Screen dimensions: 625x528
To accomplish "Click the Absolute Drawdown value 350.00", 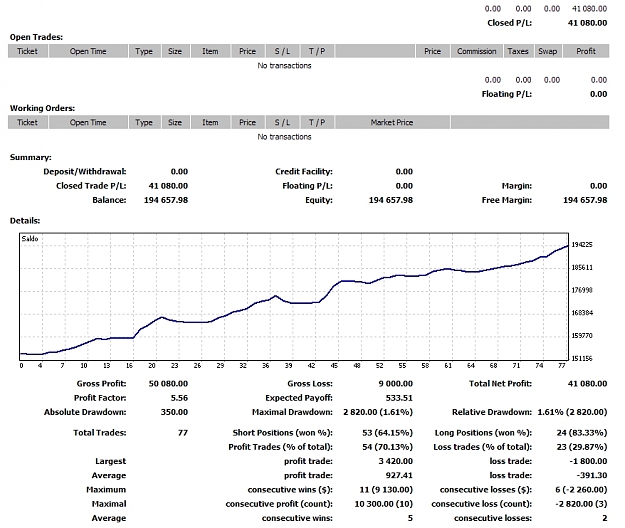I will click(x=174, y=412).
